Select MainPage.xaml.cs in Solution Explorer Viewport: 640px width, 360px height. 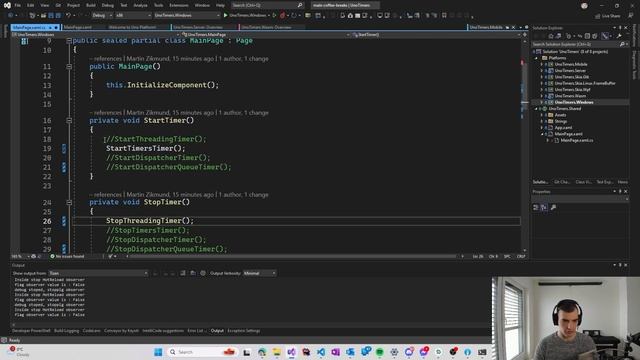pyautogui.click(x=577, y=140)
